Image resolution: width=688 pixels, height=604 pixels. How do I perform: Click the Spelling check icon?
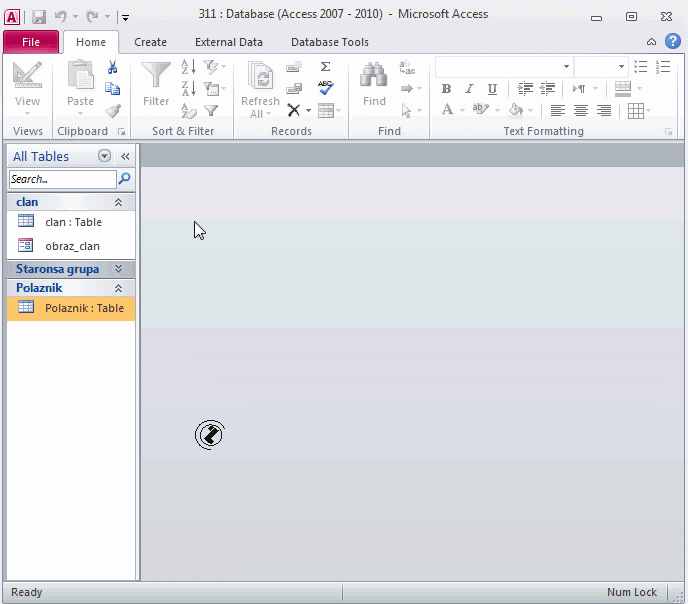tap(325, 88)
